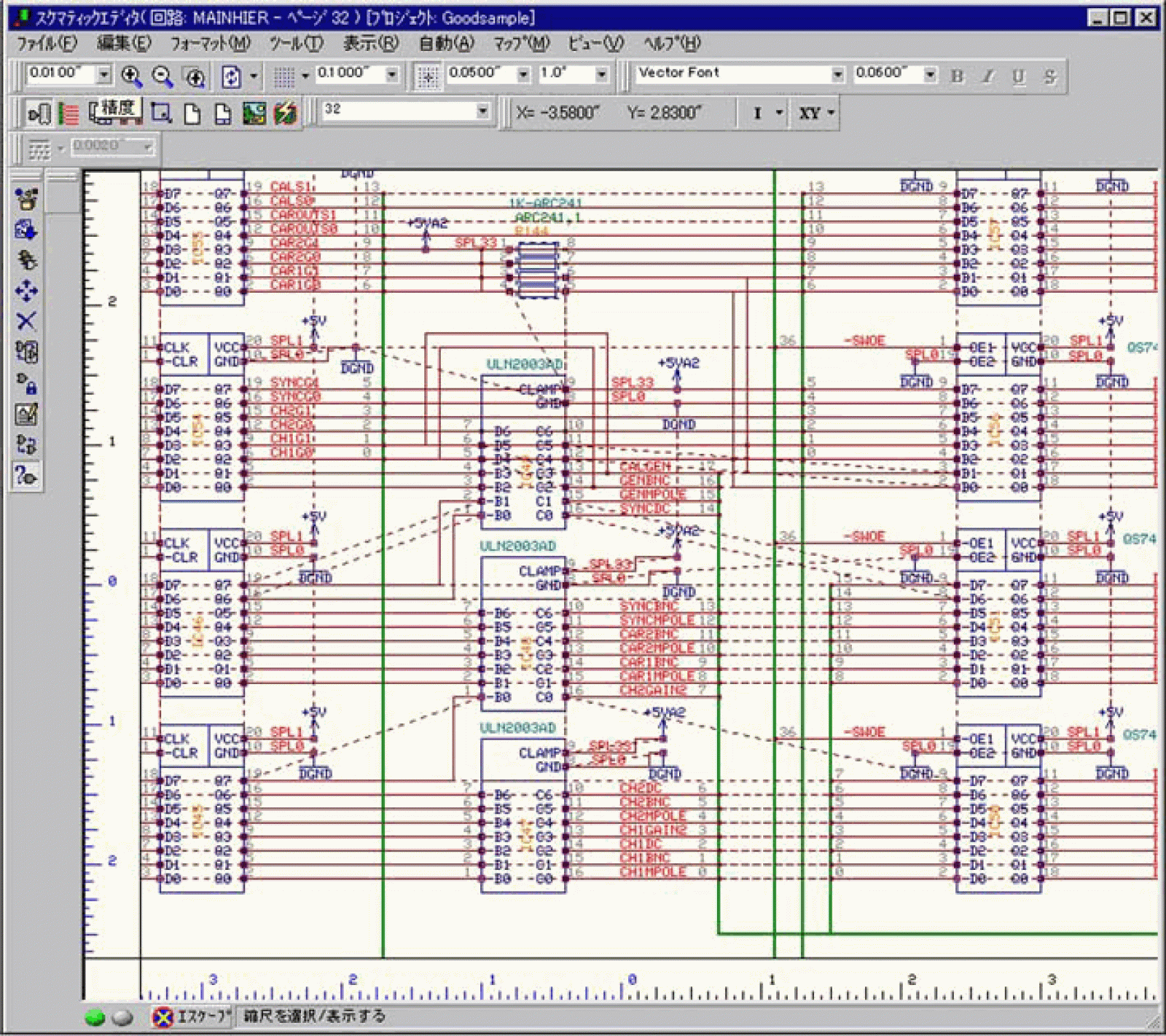The width and height of the screenshot is (1166, 1036).
Task: Click the component swap icon in left palette
Action: [26, 352]
